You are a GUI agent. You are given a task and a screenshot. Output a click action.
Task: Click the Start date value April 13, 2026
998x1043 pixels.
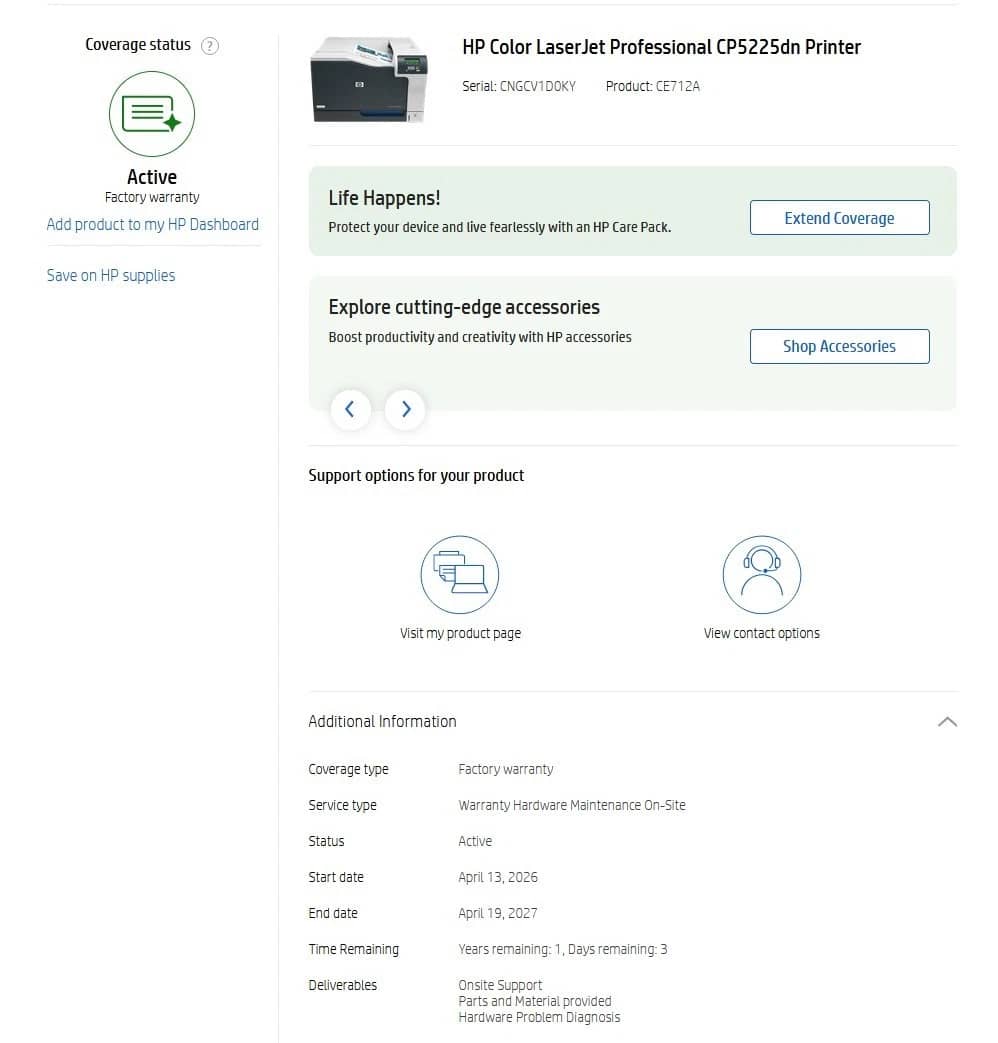(498, 877)
